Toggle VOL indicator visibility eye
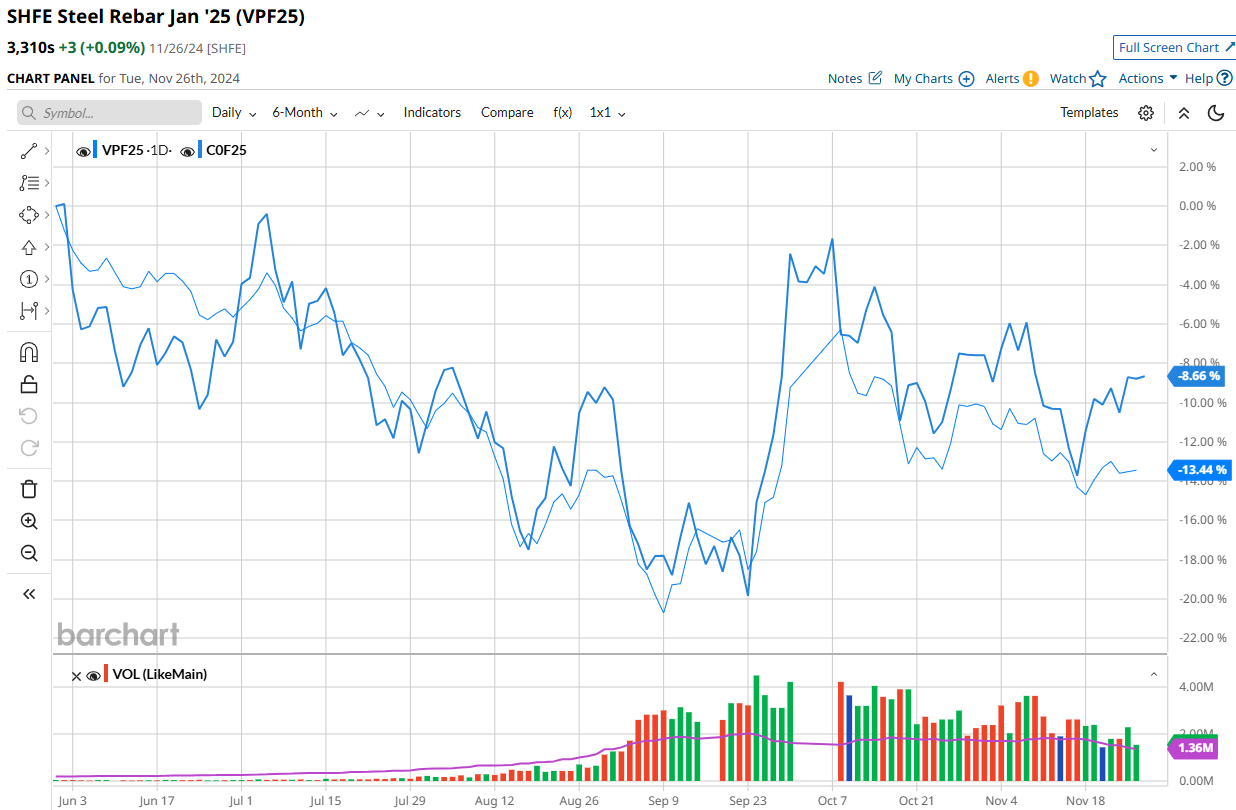Screen dimensions: 1236x810 (94, 675)
